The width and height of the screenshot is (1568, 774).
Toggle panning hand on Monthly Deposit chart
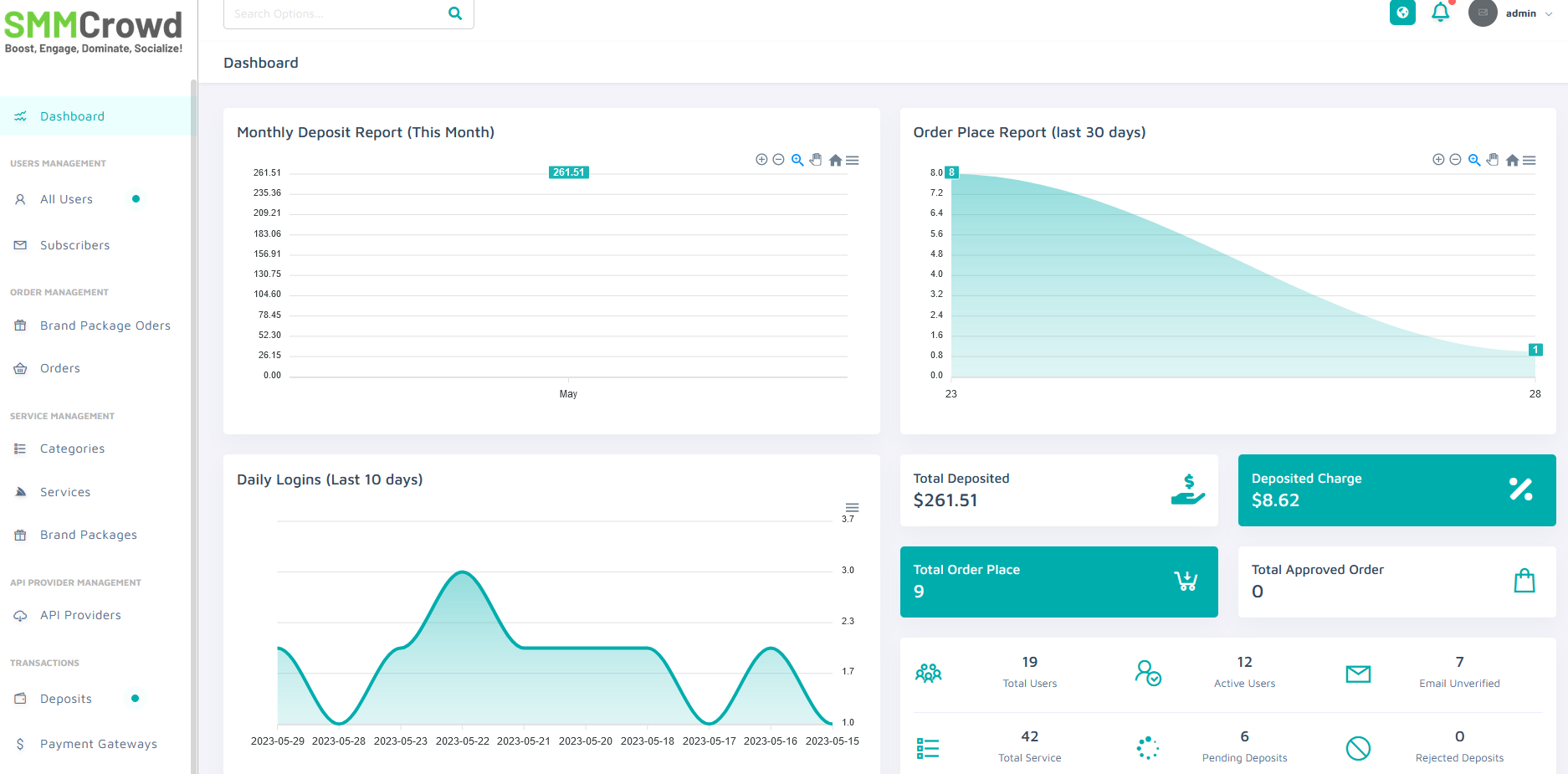[816, 160]
